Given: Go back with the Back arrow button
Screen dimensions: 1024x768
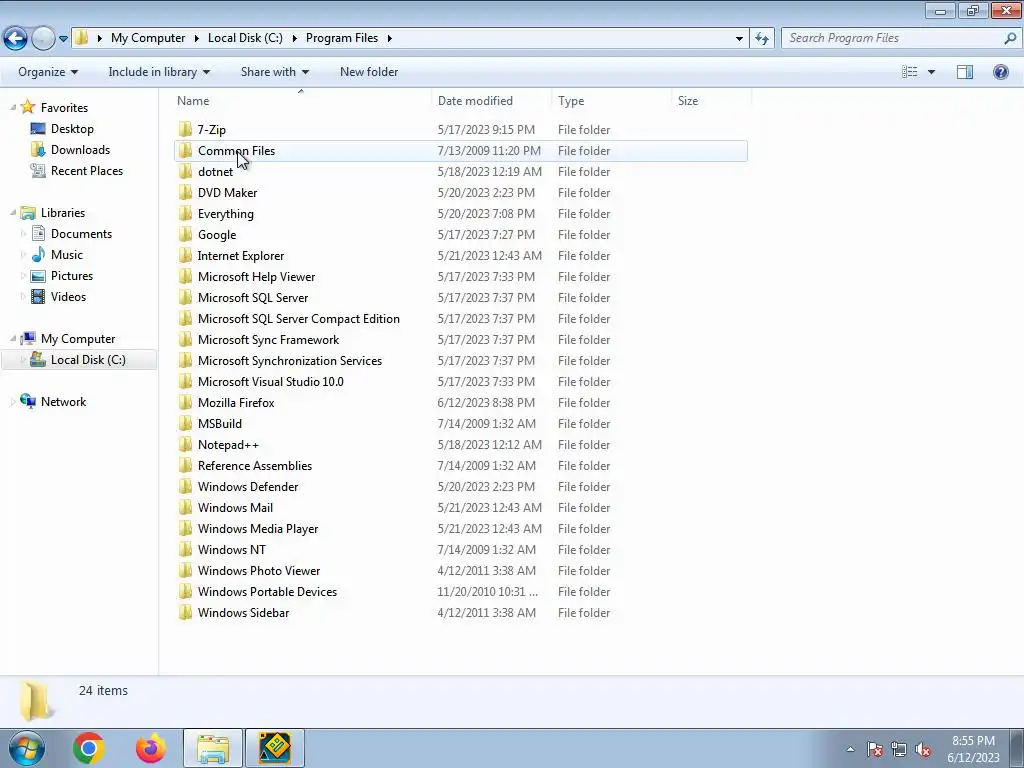Looking at the screenshot, I should click(x=16, y=39).
